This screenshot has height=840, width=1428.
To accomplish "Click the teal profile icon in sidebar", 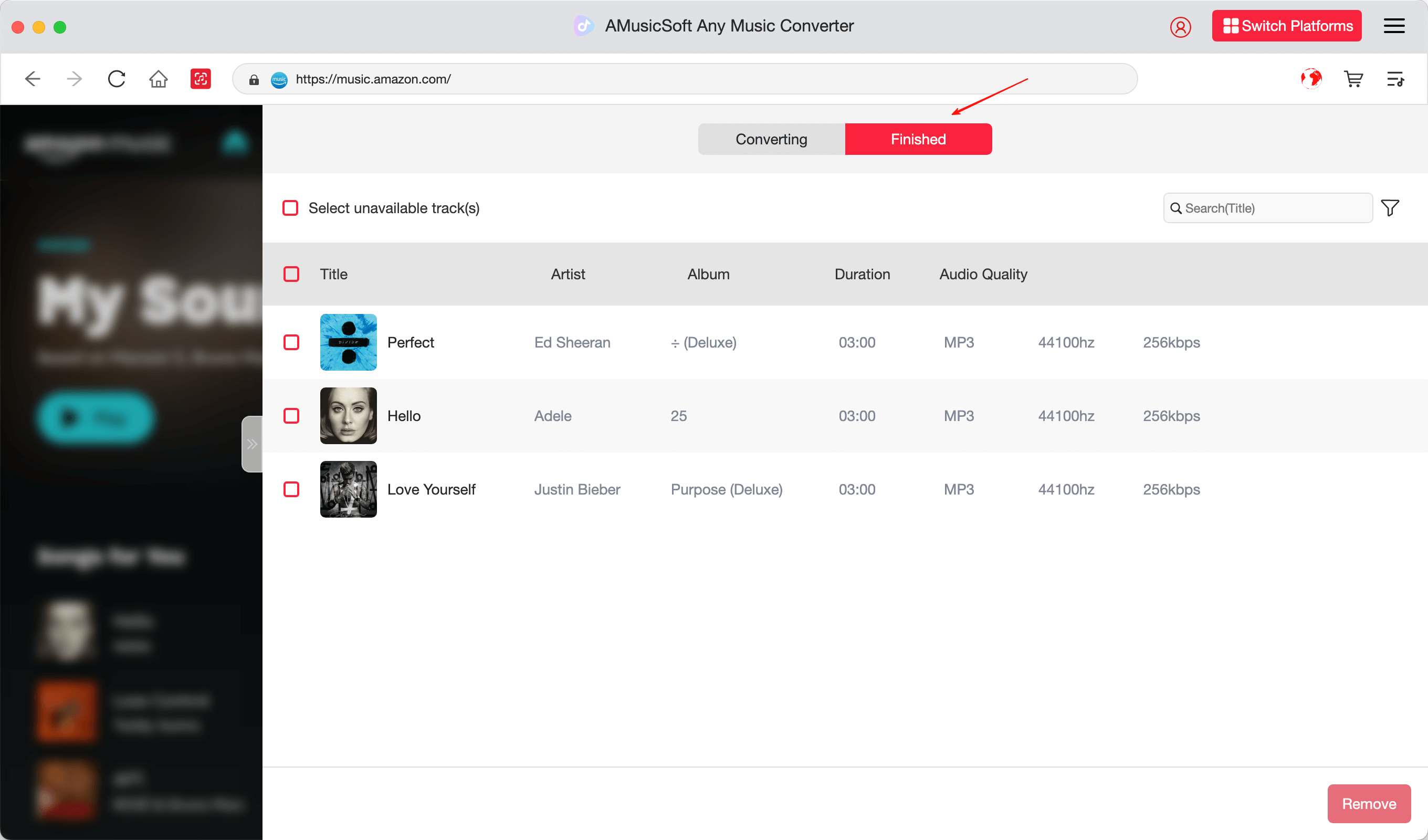I will [x=235, y=142].
